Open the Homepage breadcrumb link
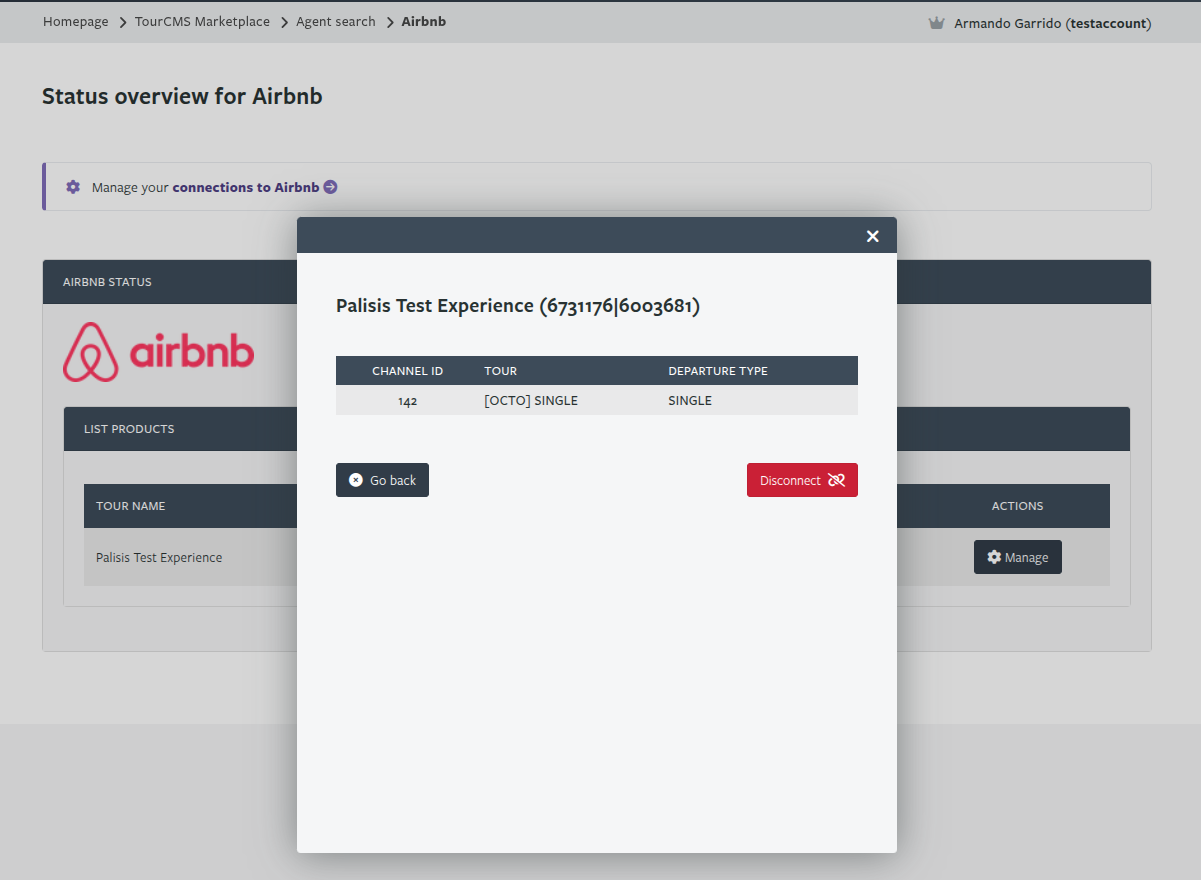This screenshot has height=880, width=1201. [76, 21]
